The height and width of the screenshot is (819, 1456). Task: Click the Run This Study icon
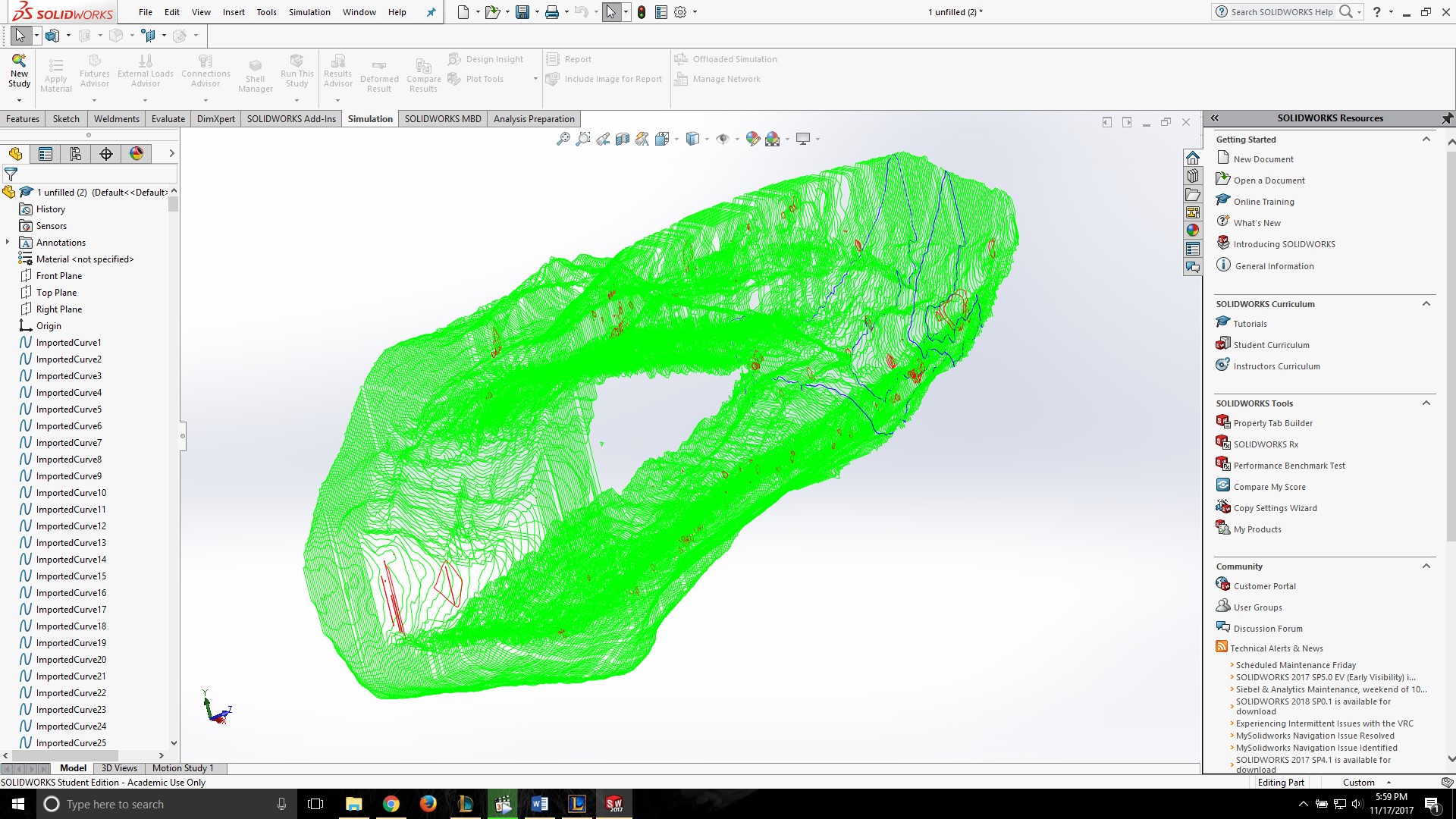click(296, 73)
